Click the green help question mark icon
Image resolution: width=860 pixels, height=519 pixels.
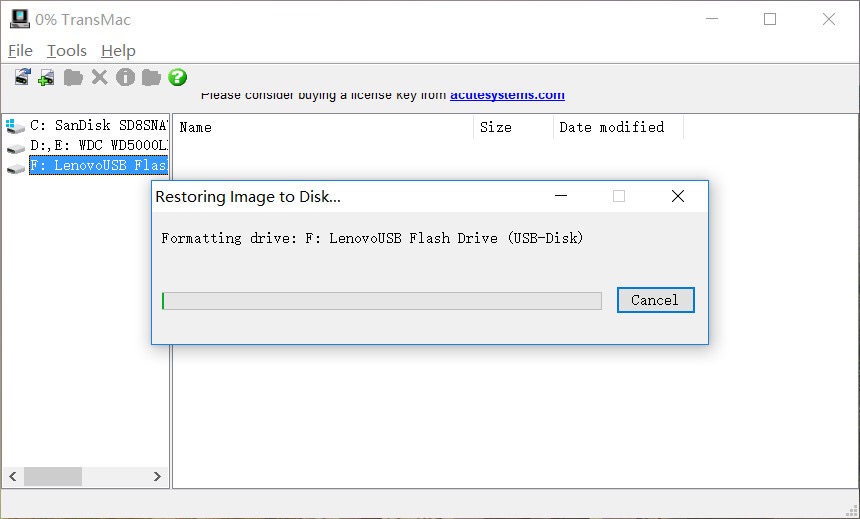click(x=178, y=77)
